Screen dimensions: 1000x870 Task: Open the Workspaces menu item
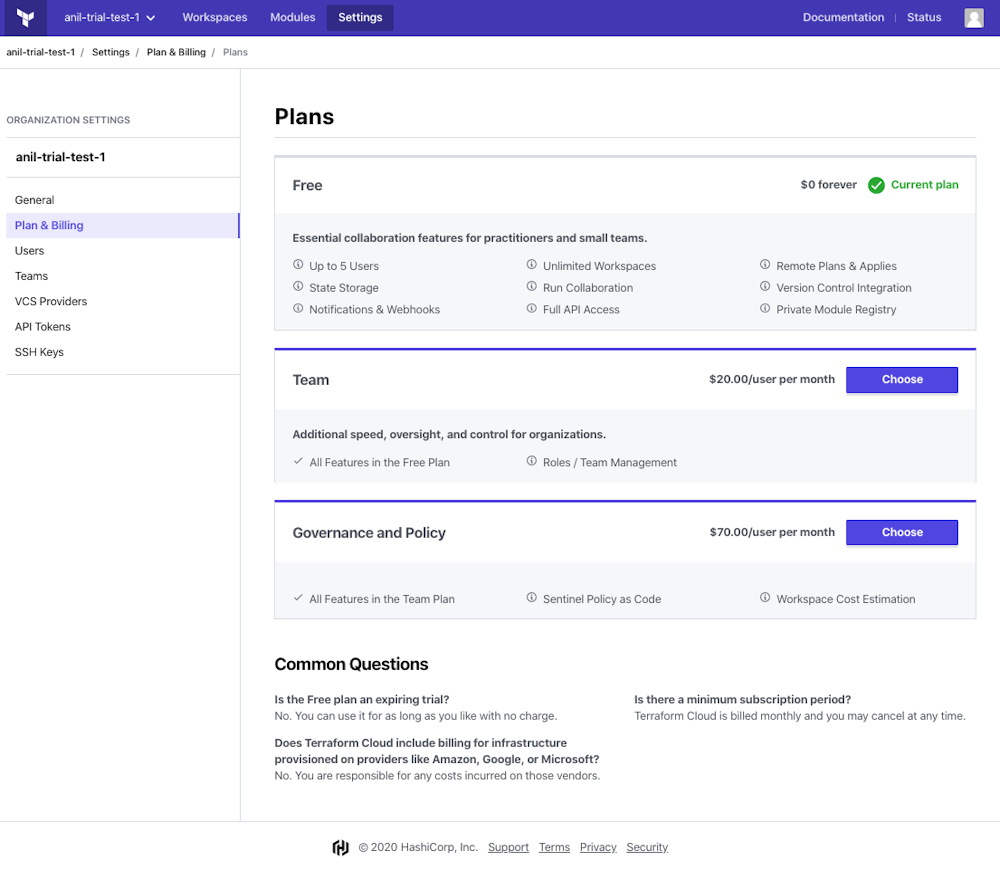pos(214,17)
